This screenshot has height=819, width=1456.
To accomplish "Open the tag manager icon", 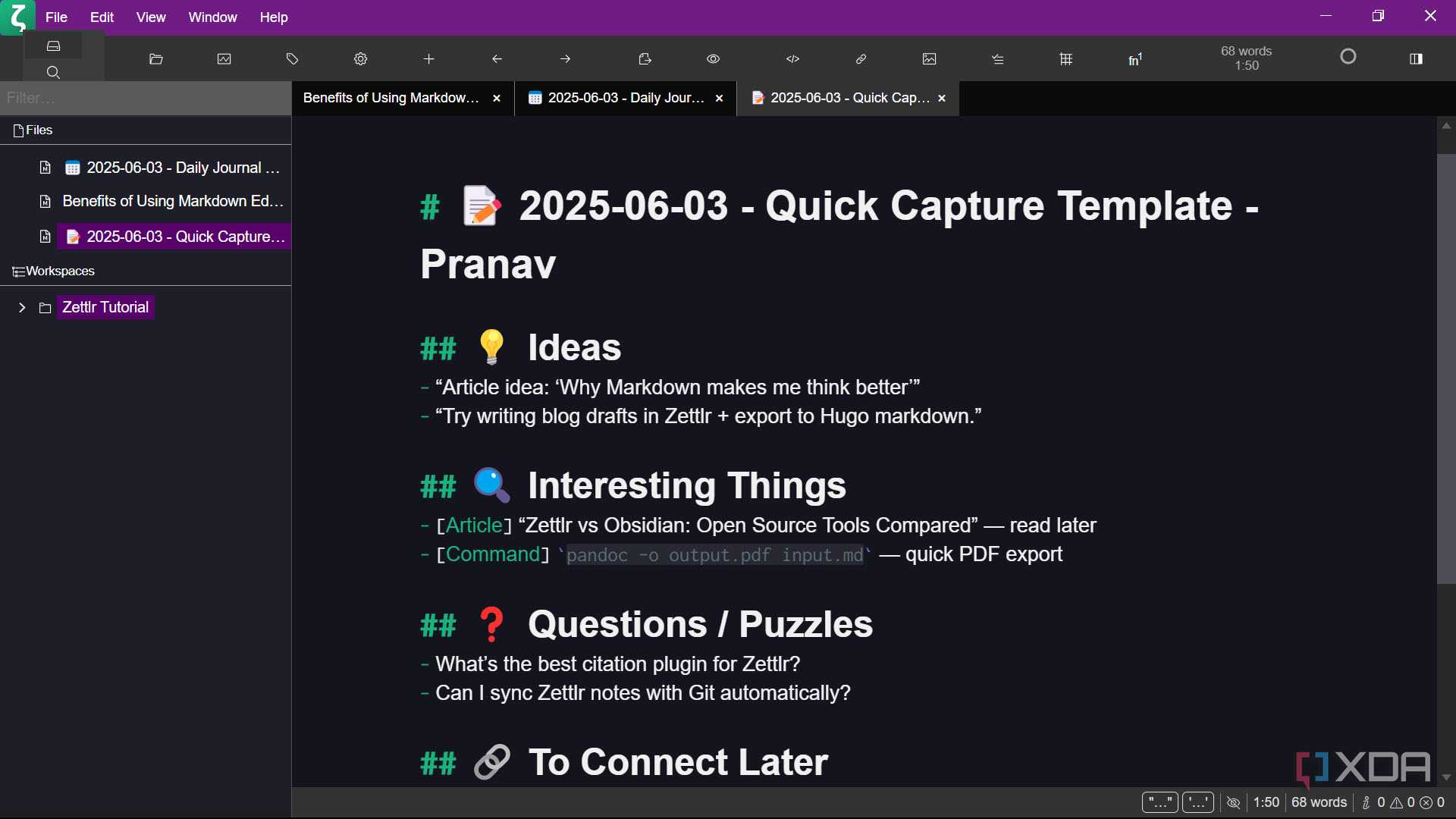I will pos(293,59).
